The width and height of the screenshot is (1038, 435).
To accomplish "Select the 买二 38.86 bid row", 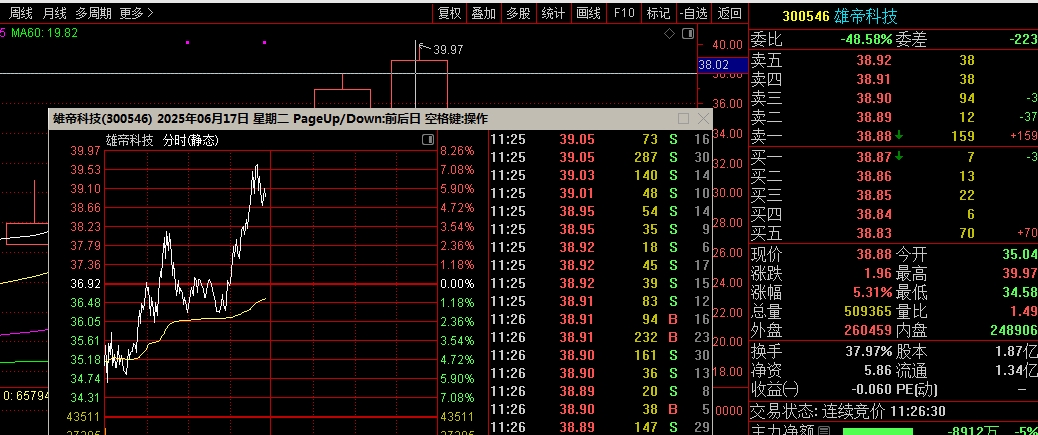I will click(893, 176).
